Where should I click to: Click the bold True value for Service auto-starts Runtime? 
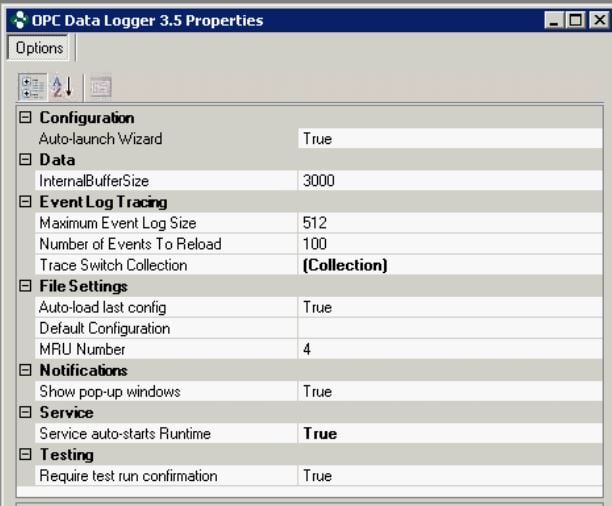click(450, 434)
